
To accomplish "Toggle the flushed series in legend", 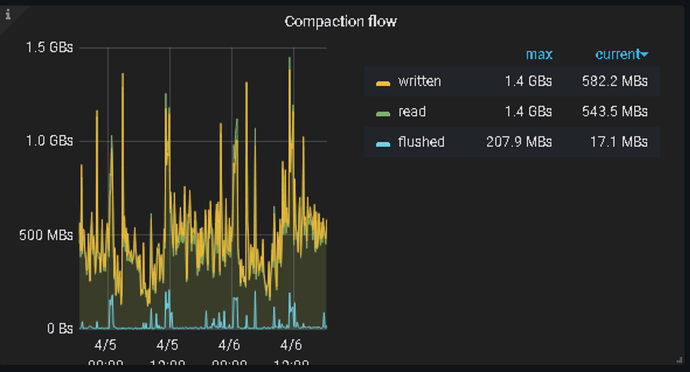I will (x=421, y=142).
